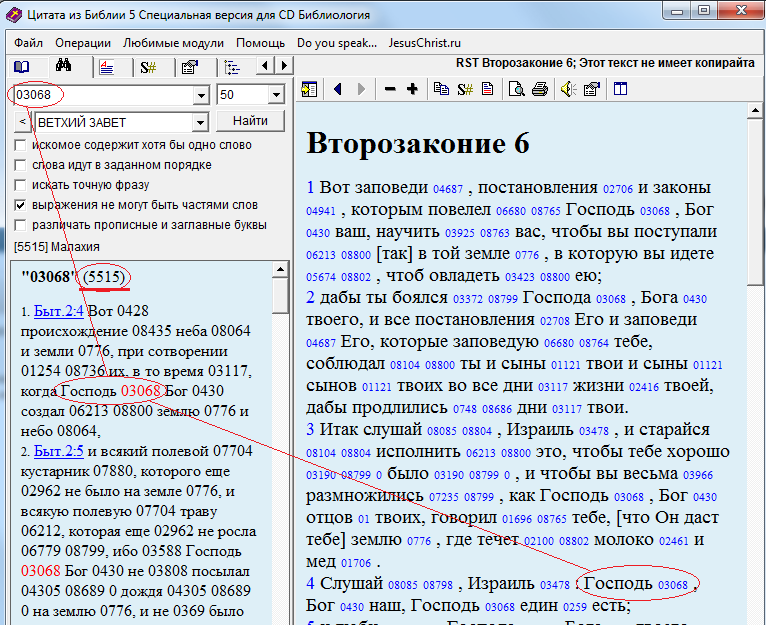
Task: Open the ВЕТХИЙ ЗАВЕТ scope dropdown
Action: pos(200,122)
